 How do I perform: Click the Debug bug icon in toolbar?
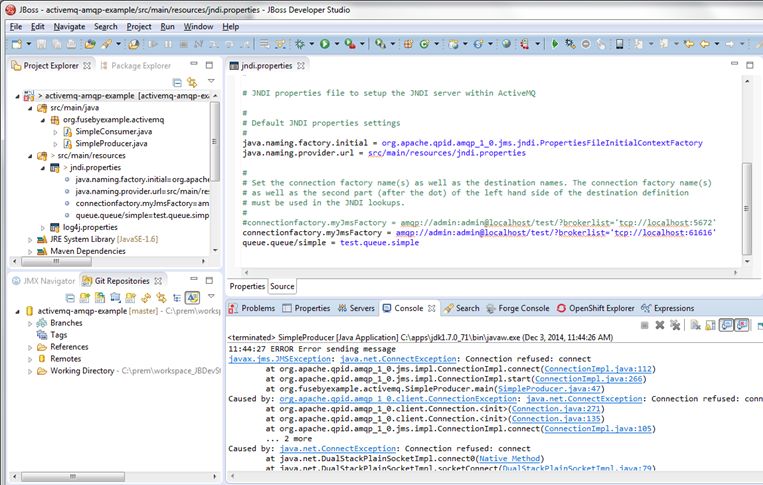click(300, 44)
